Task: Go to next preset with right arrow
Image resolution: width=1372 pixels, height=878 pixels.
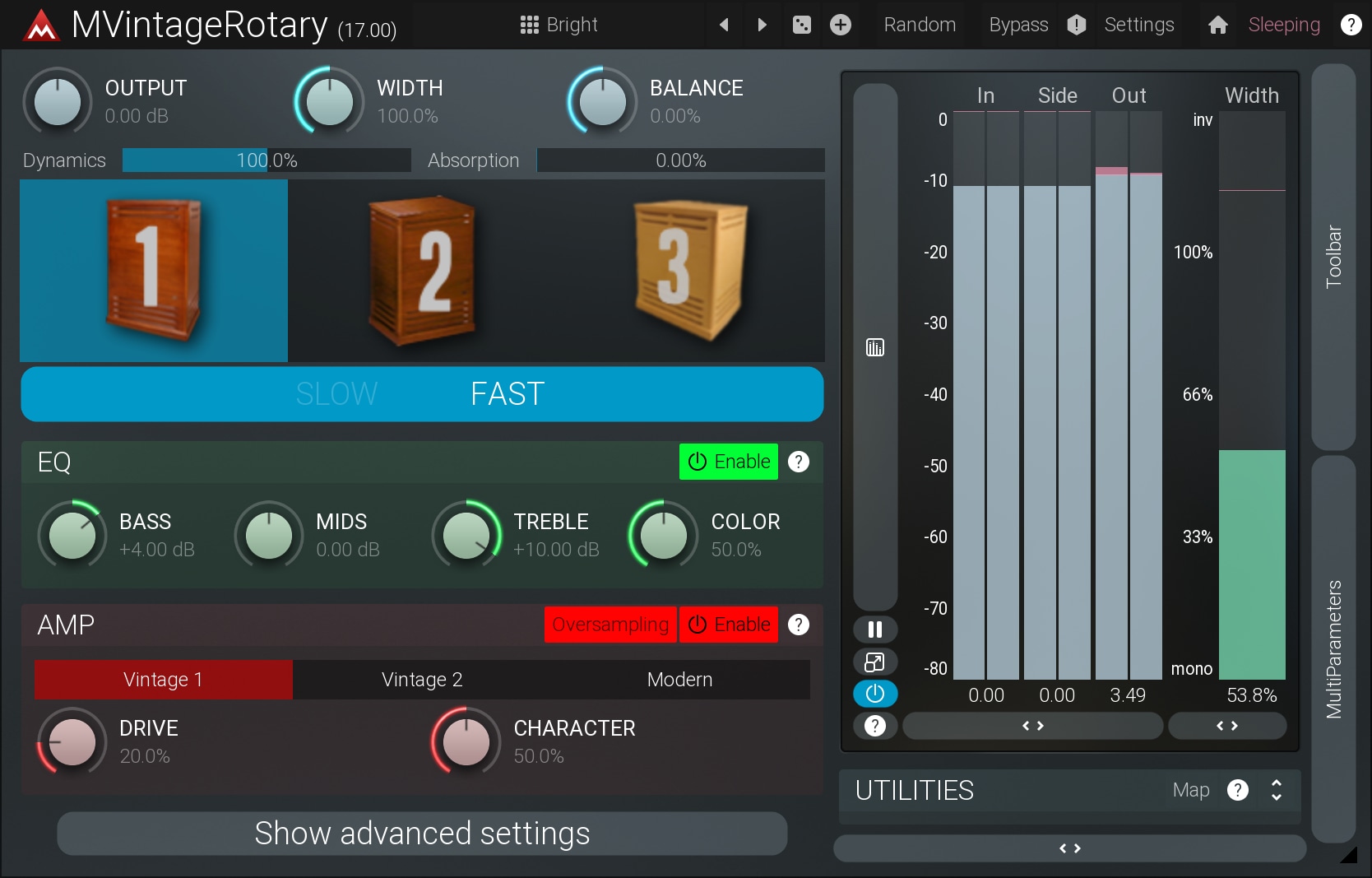Action: 762,25
